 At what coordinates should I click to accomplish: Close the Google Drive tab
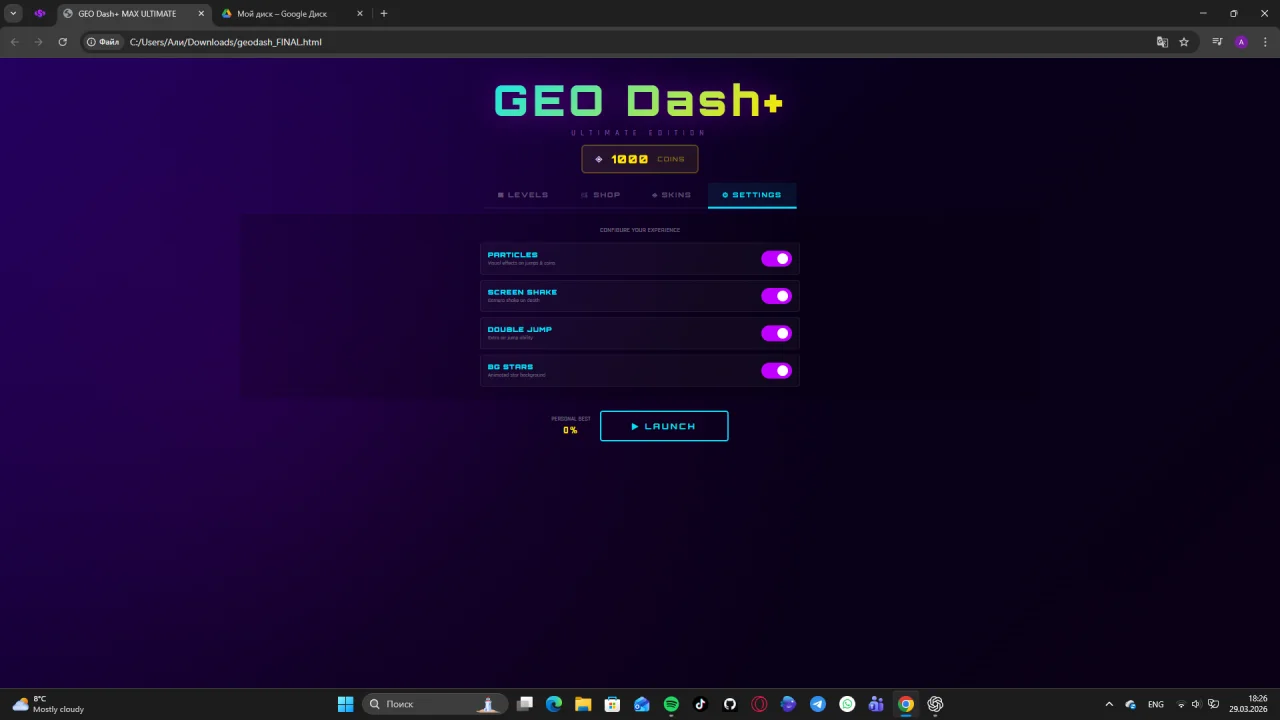coord(360,14)
